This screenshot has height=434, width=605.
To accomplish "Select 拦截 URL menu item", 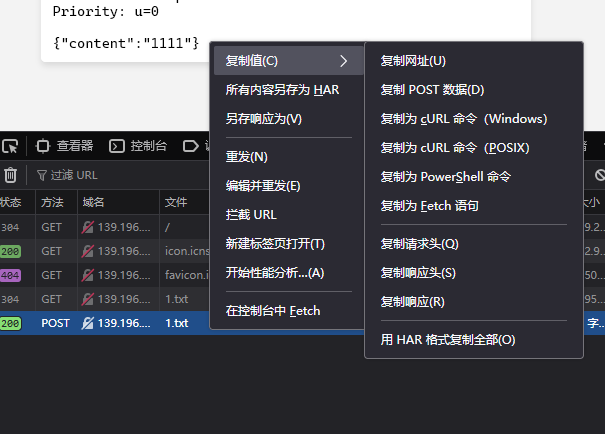I will point(289,215).
